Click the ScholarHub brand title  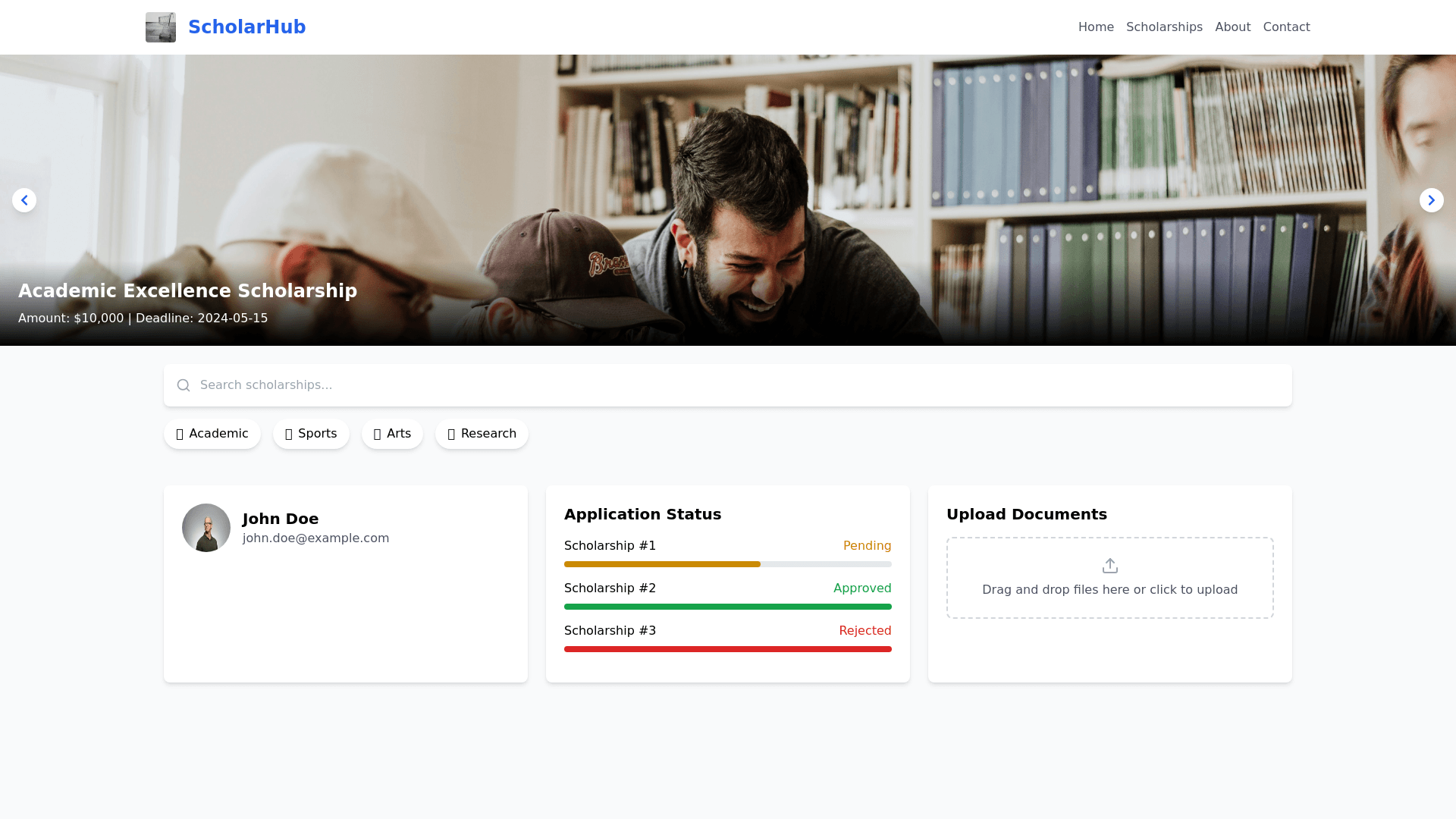click(x=246, y=27)
